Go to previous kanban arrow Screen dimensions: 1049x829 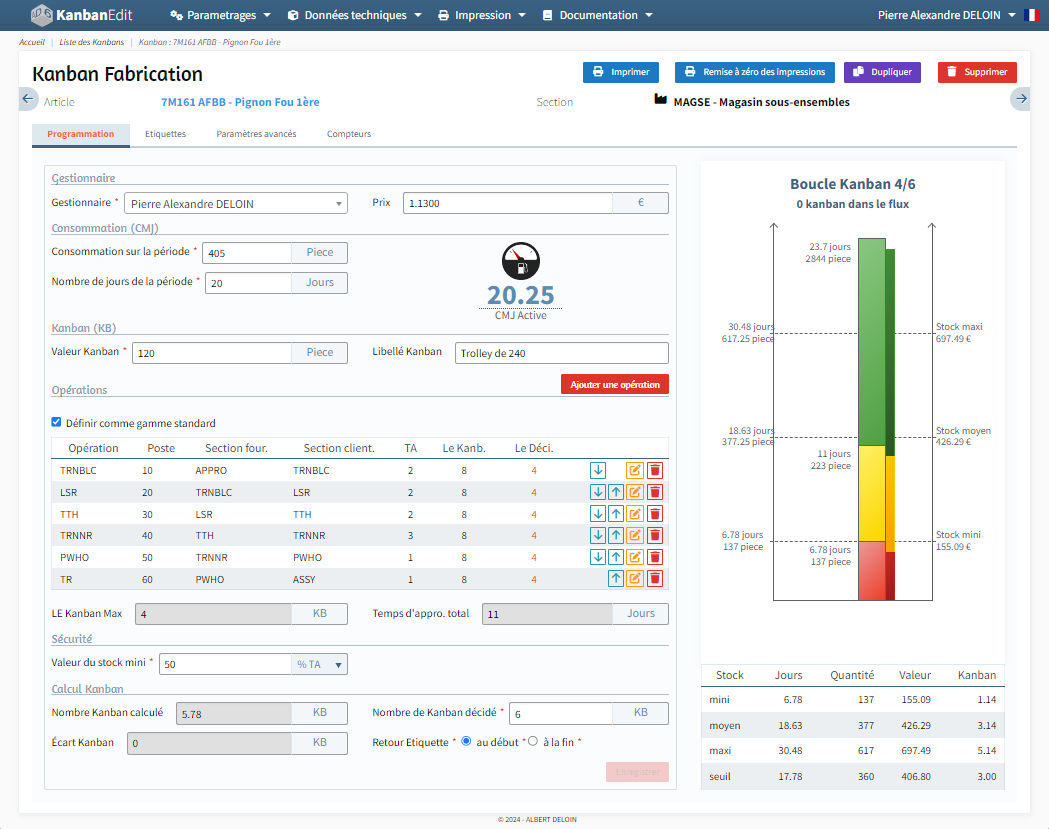coord(28,98)
